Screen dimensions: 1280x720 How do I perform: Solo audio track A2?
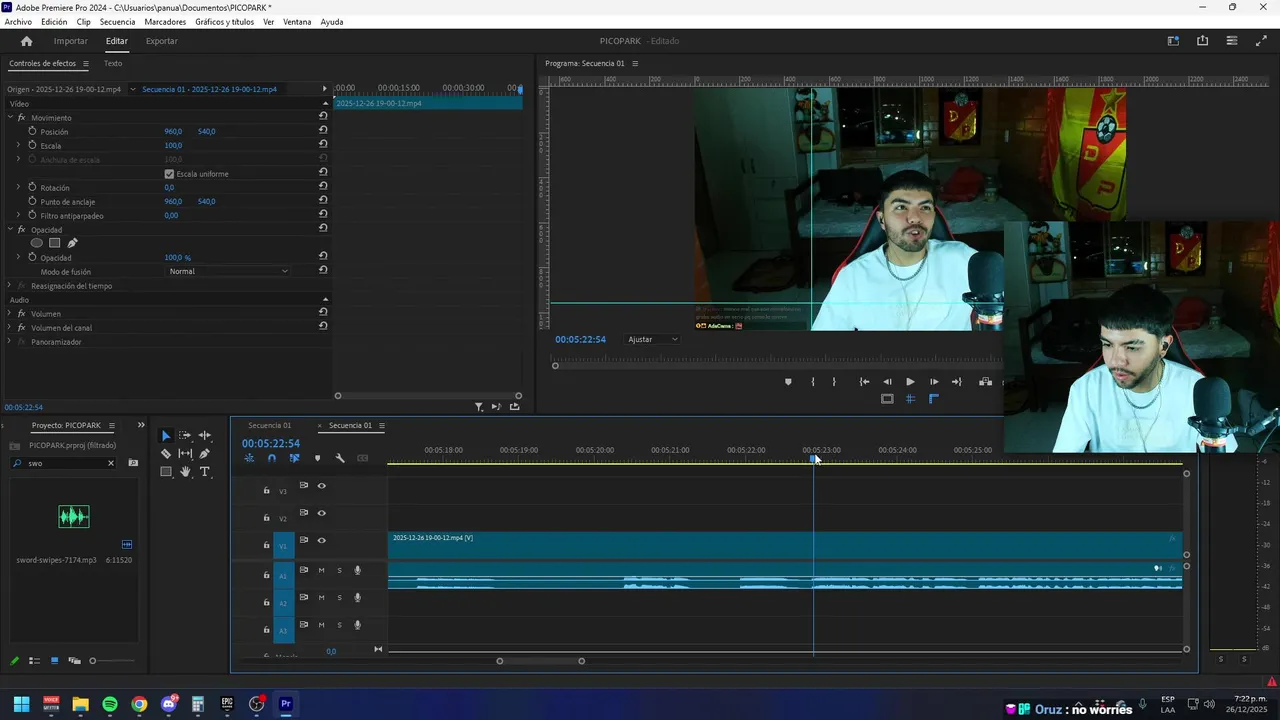pos(339,598)
